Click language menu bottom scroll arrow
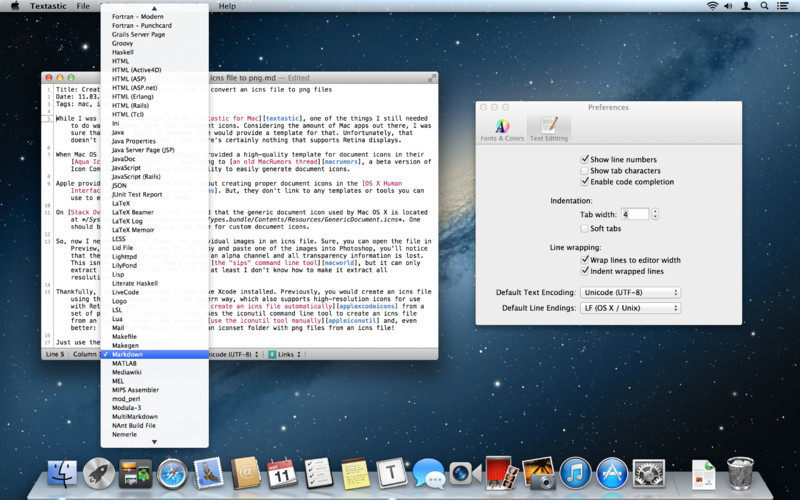Viewport: 800px width, 500px height. (x=154, y=442)
